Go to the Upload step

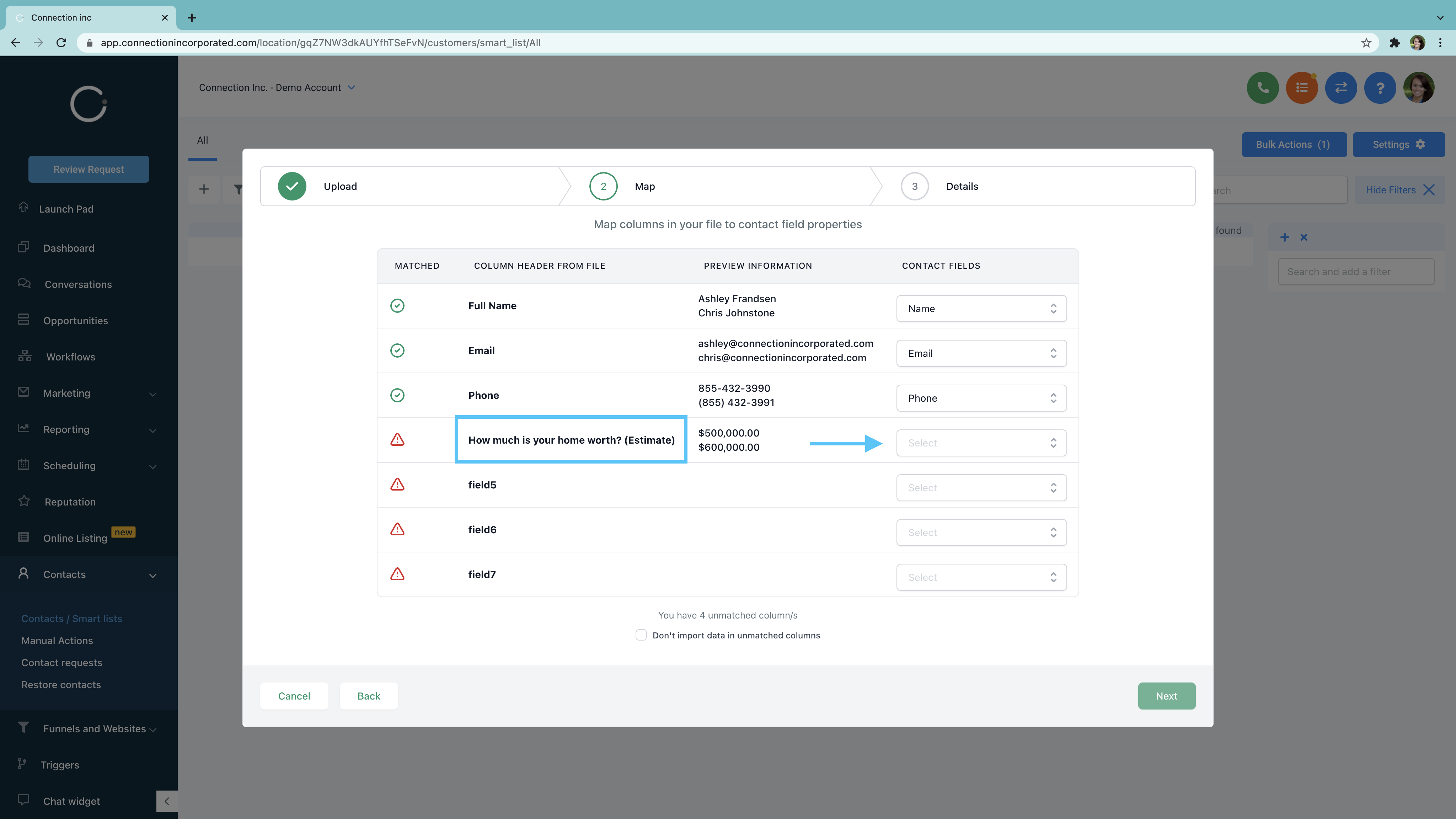[292, 186]
